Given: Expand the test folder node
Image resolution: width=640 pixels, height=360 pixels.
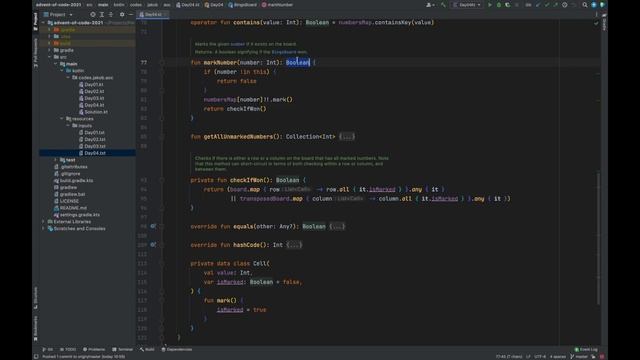Looking at the screenshot, I should (56, 160).
